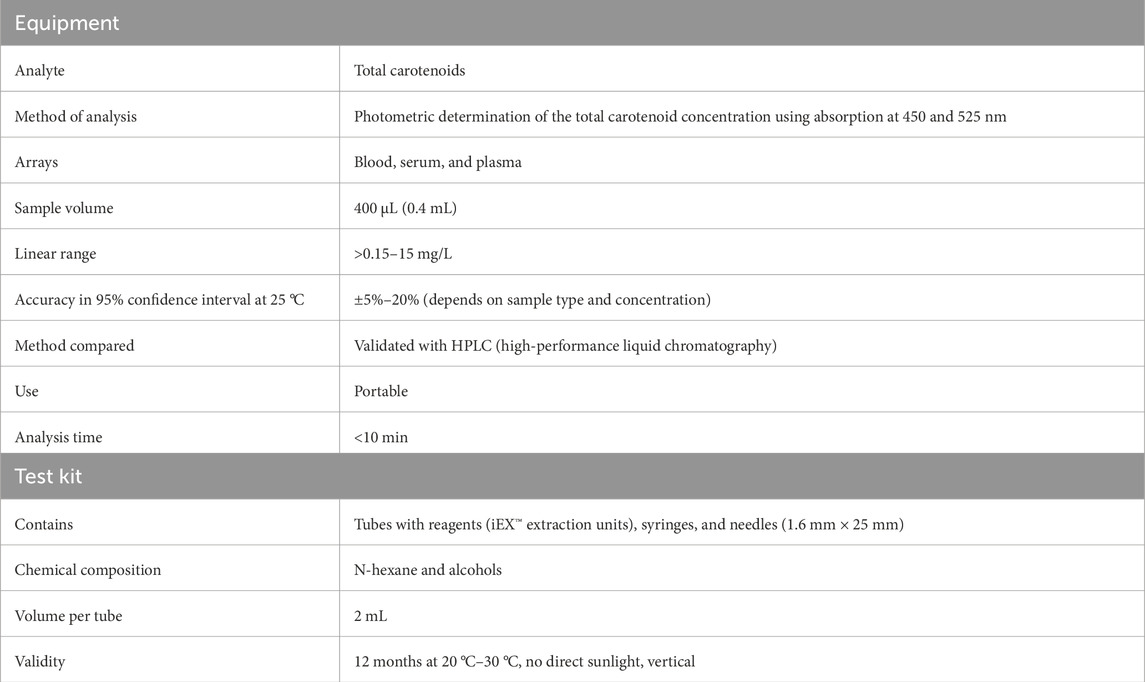Click the Portable value cell
The image size is (1145, 682).
pyautogui.click(x=381, y=391)
